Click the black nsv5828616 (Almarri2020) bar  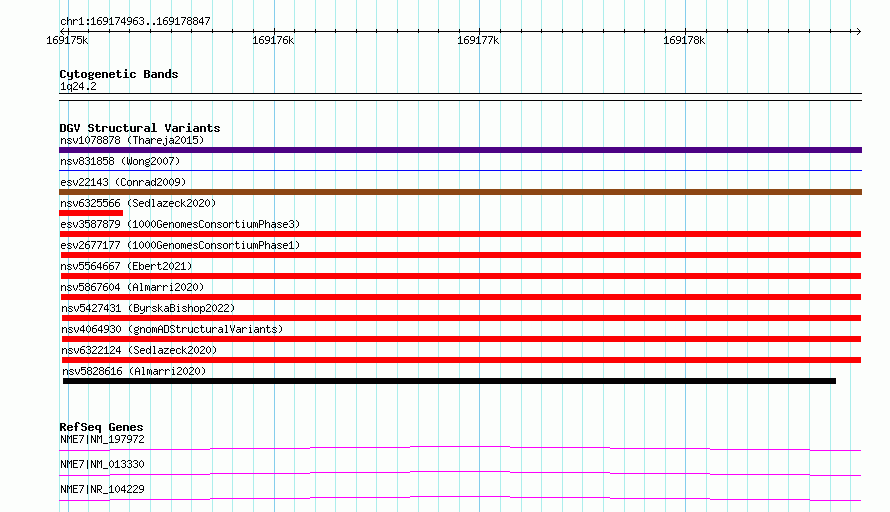pyautogui.click(x=449, y=381)
